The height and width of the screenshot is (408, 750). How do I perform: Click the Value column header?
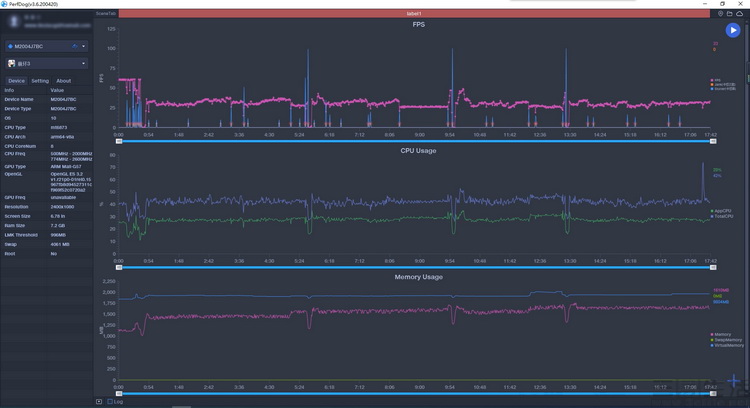[57, 90]
